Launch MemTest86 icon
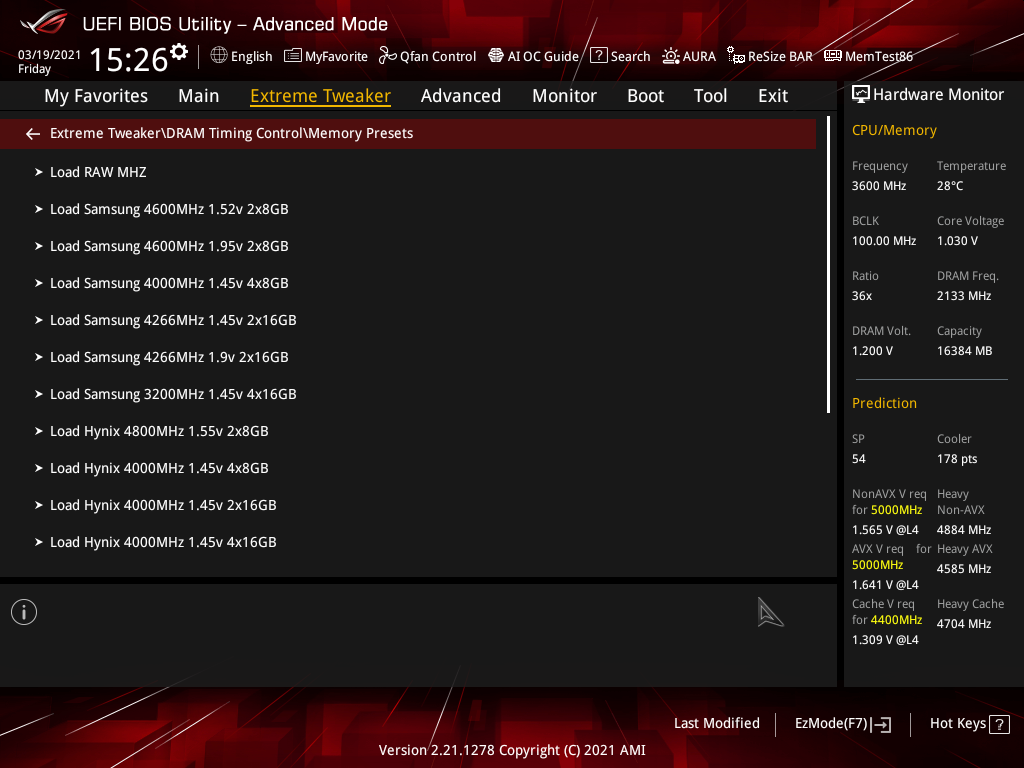 point(833,56)
